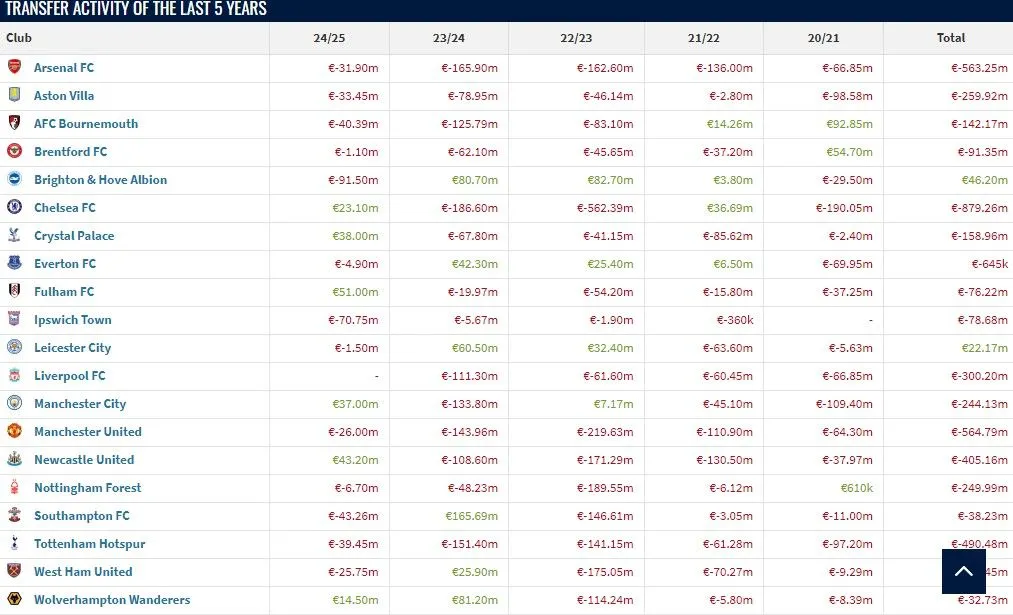The image size is (1013, 615).
Task: Click the 20/21 season column header
Action: [x=822, y=38]
